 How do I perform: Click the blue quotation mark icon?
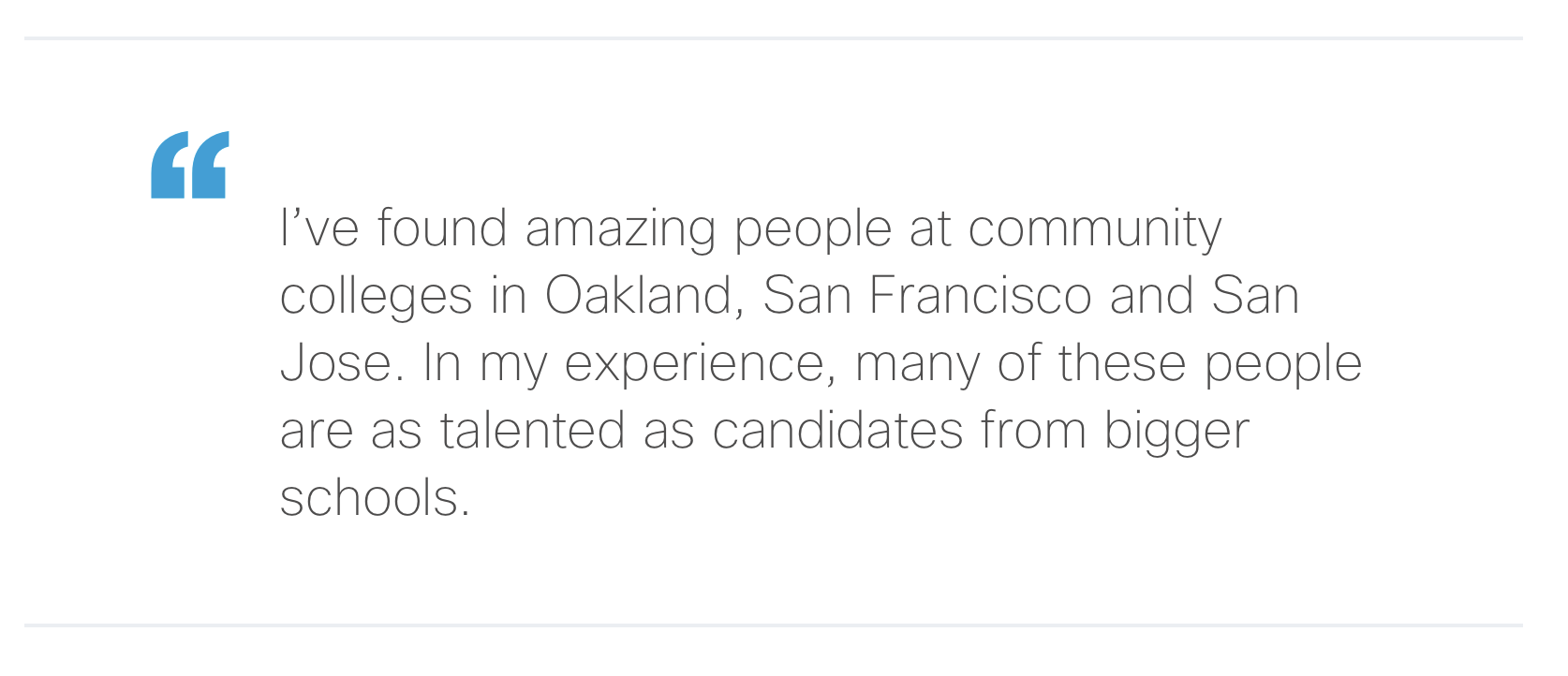click(190, 165)
